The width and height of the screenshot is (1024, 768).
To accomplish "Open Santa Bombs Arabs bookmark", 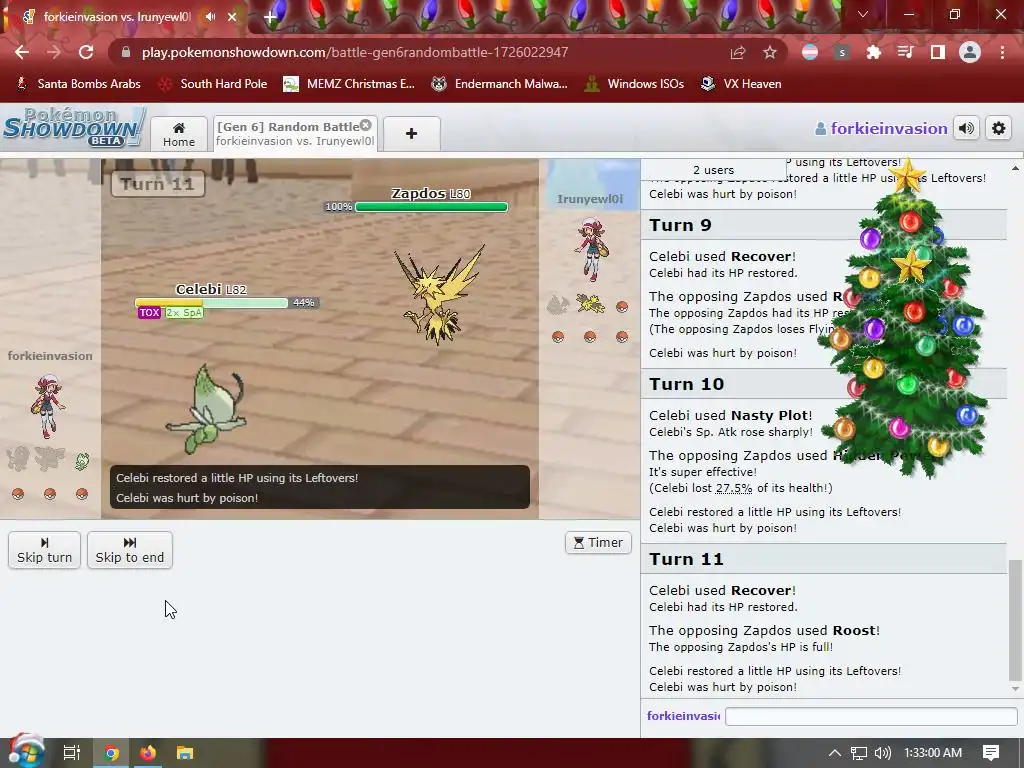I will (78, 84).
